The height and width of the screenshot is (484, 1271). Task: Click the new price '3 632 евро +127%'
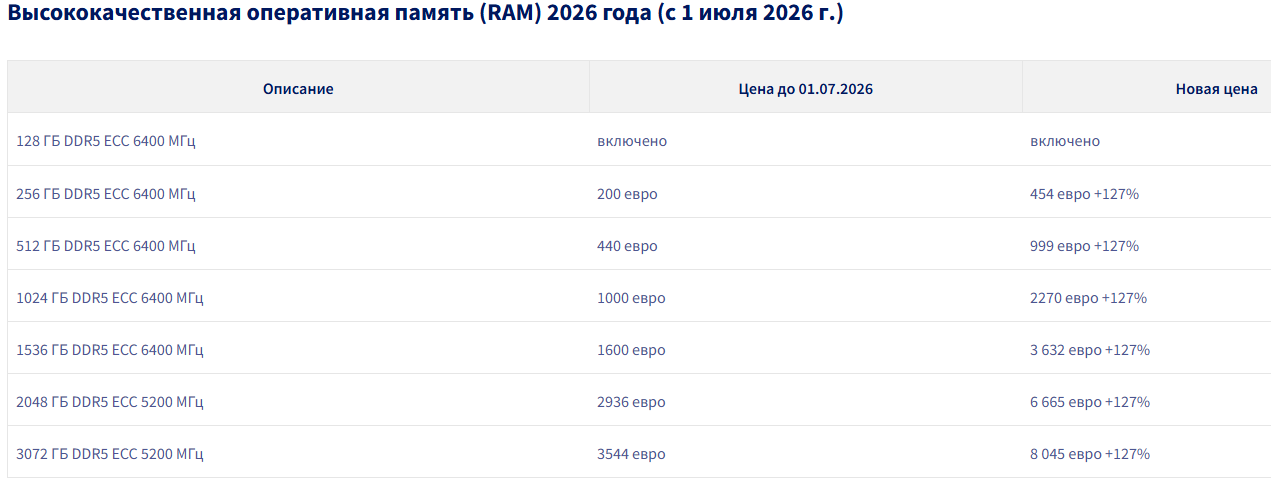tap(1090, 349)
